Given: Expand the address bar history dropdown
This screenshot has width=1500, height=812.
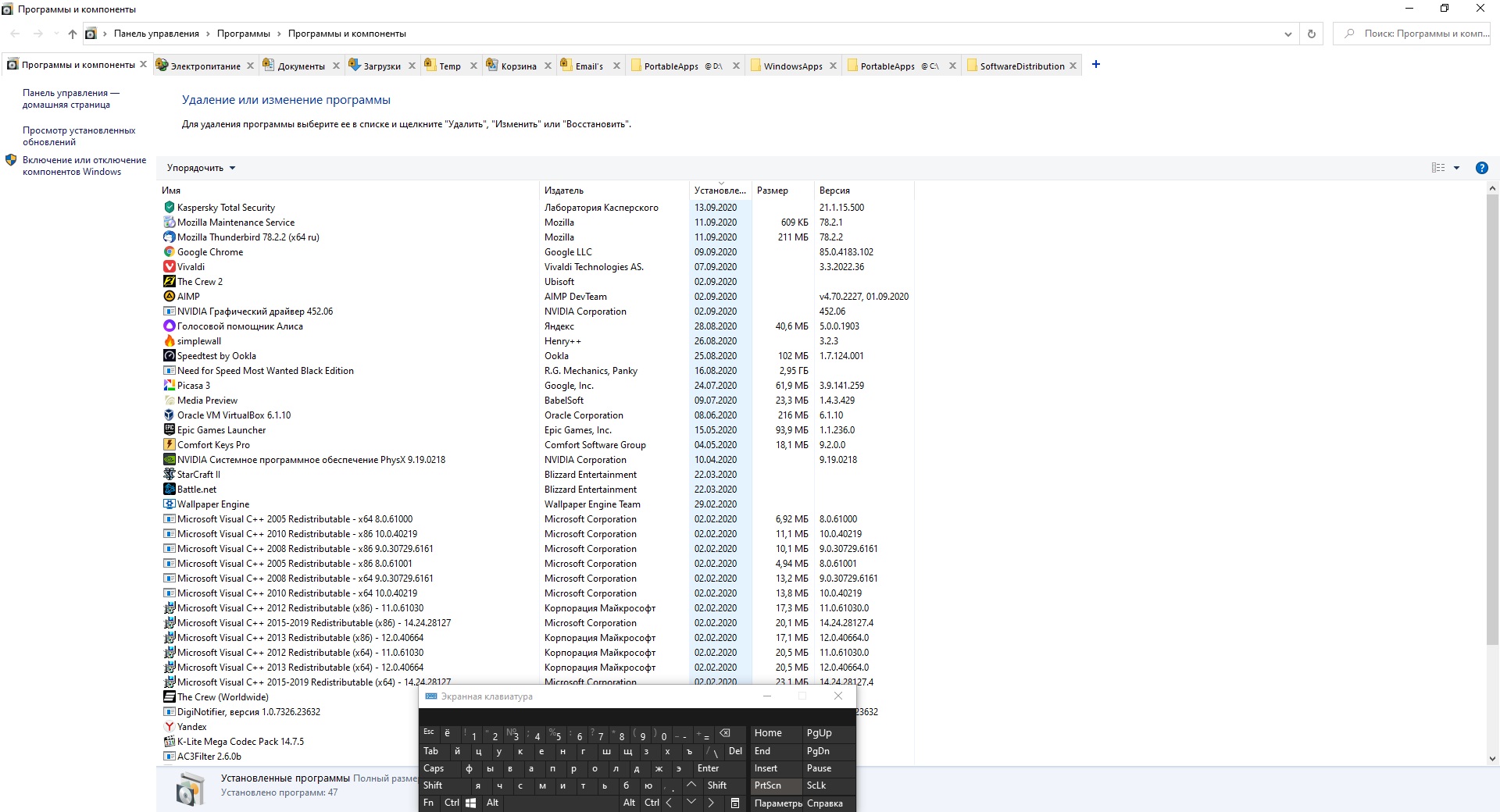Looking at the screenshot, I should point(1287,34).
